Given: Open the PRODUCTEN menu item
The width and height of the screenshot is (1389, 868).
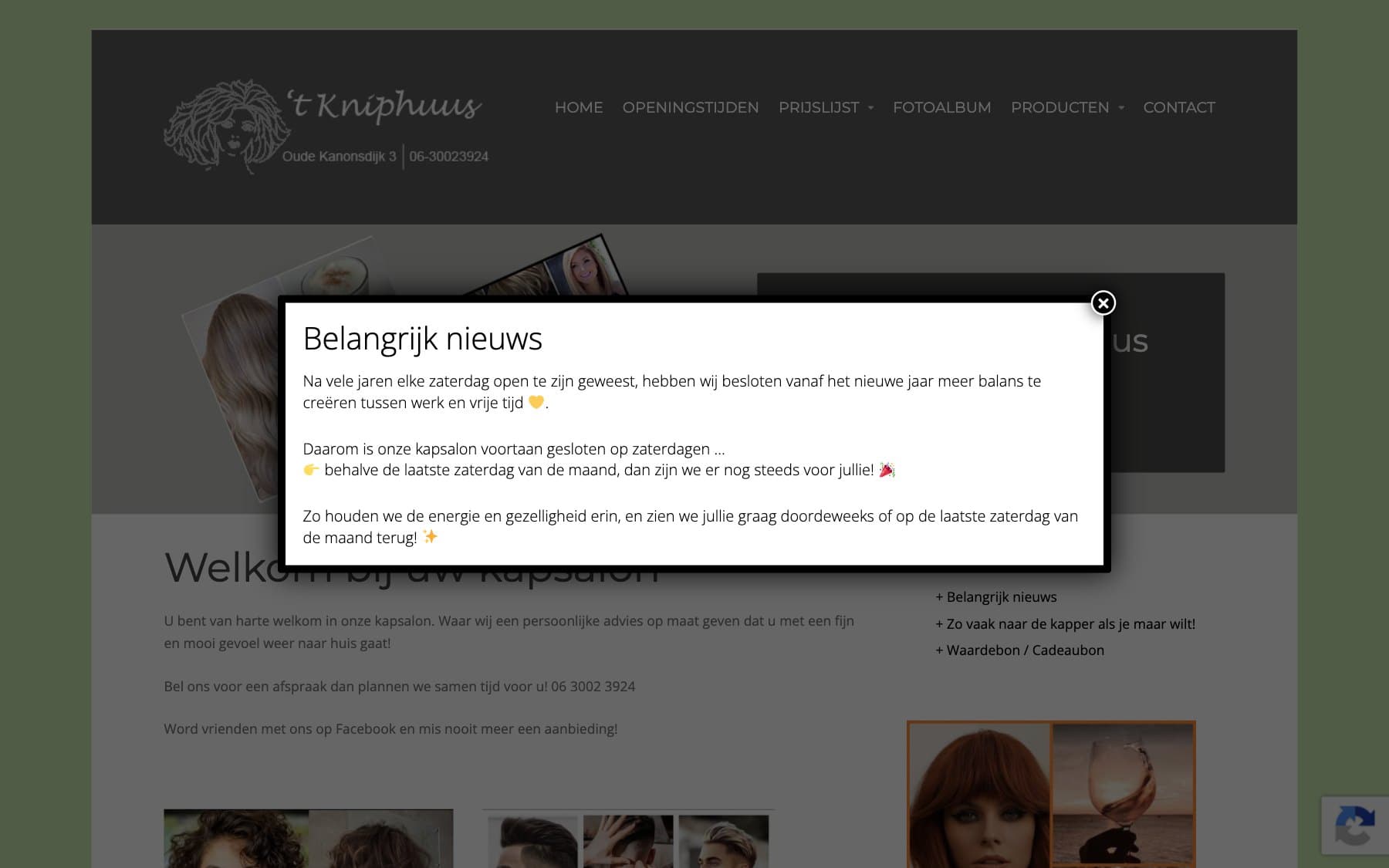Looking at the screenshot, I should [1059, 107].
